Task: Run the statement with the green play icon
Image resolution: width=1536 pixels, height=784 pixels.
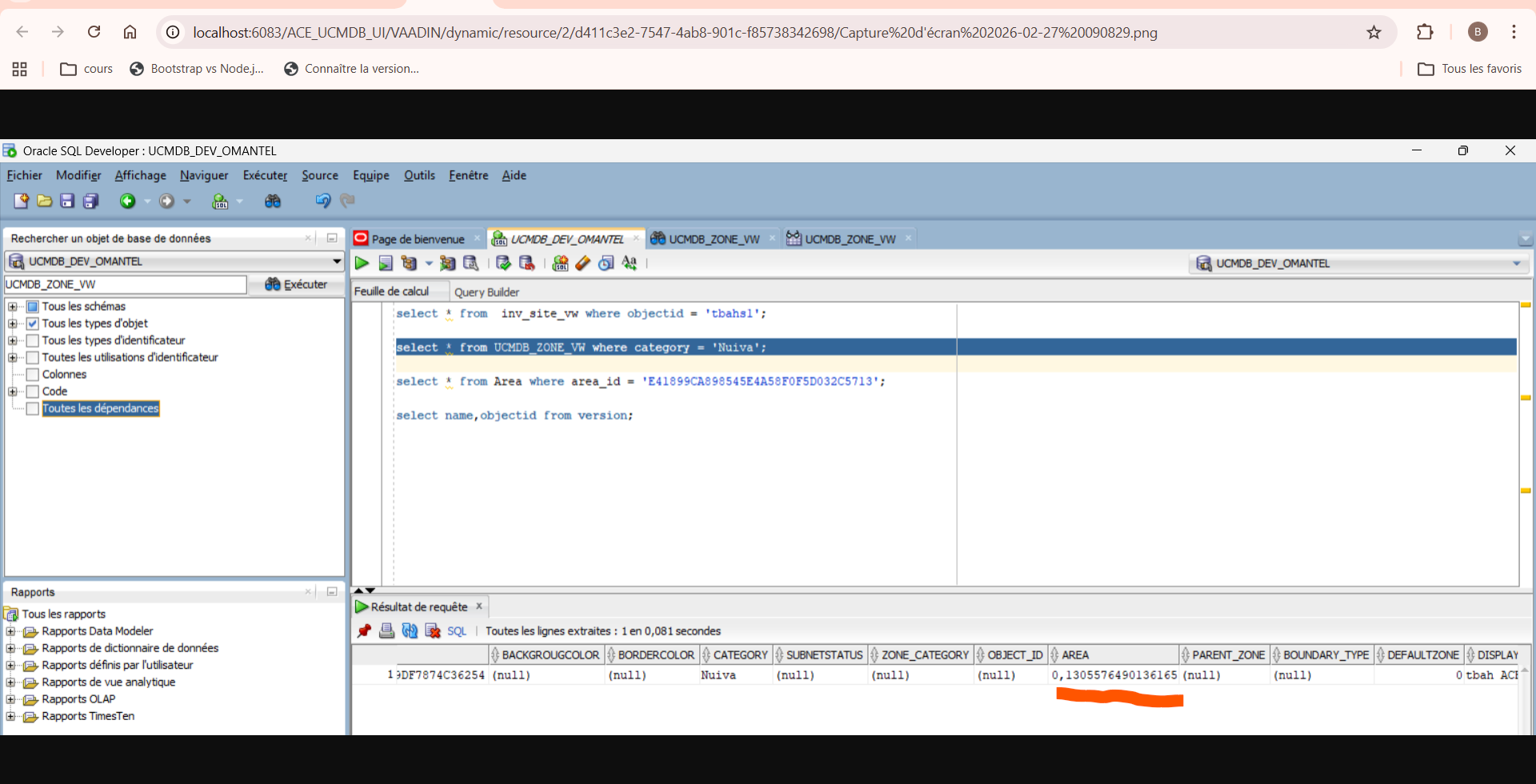Action: [x=362, y=263]
